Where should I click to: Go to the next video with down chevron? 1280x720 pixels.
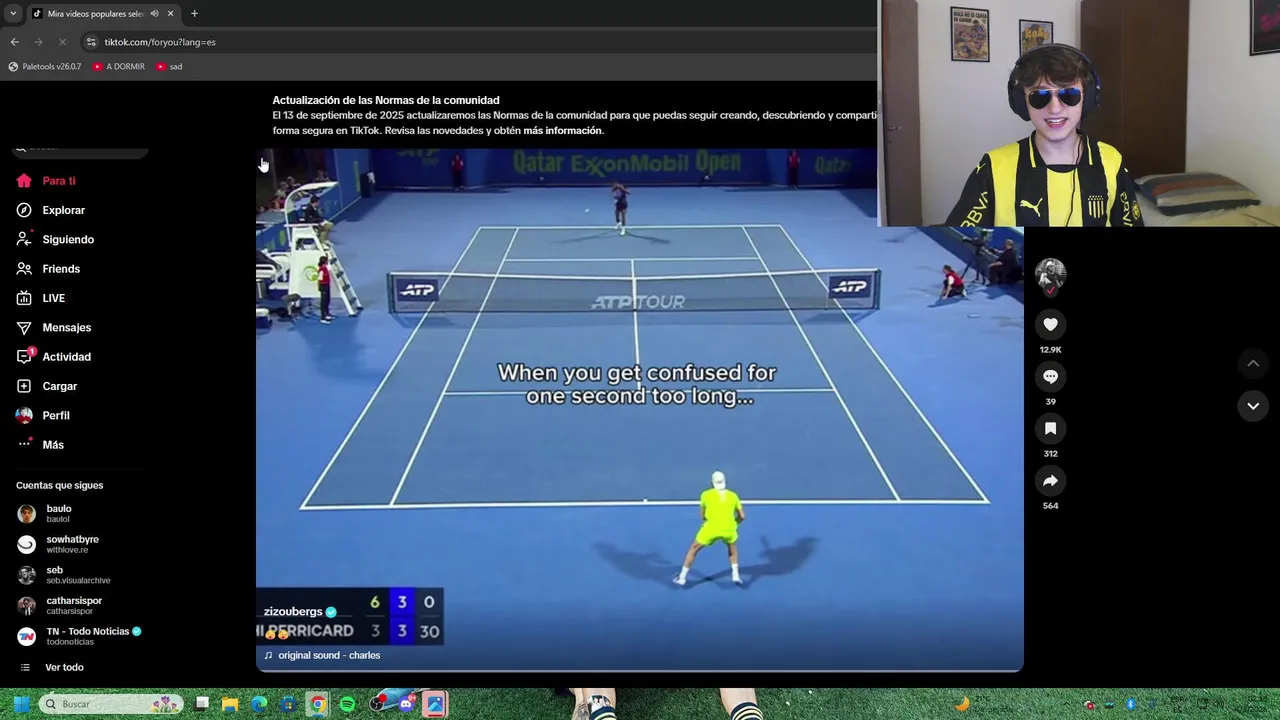[1253, 405]
